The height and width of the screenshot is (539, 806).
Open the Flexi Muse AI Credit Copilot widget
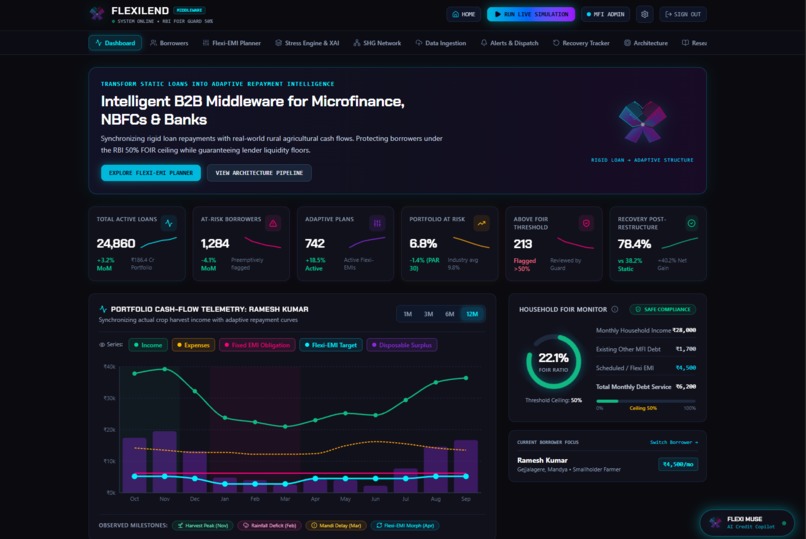point(747,523)
